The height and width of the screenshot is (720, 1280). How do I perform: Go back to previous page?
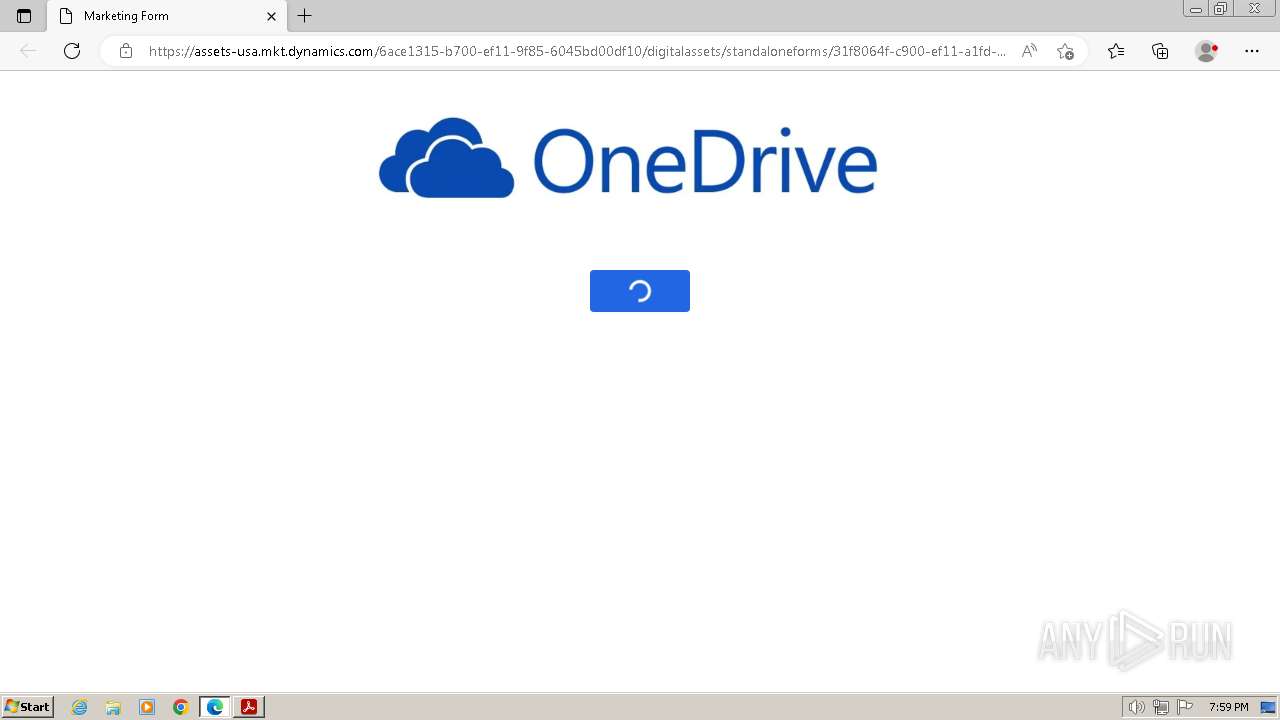click(28, 51)
